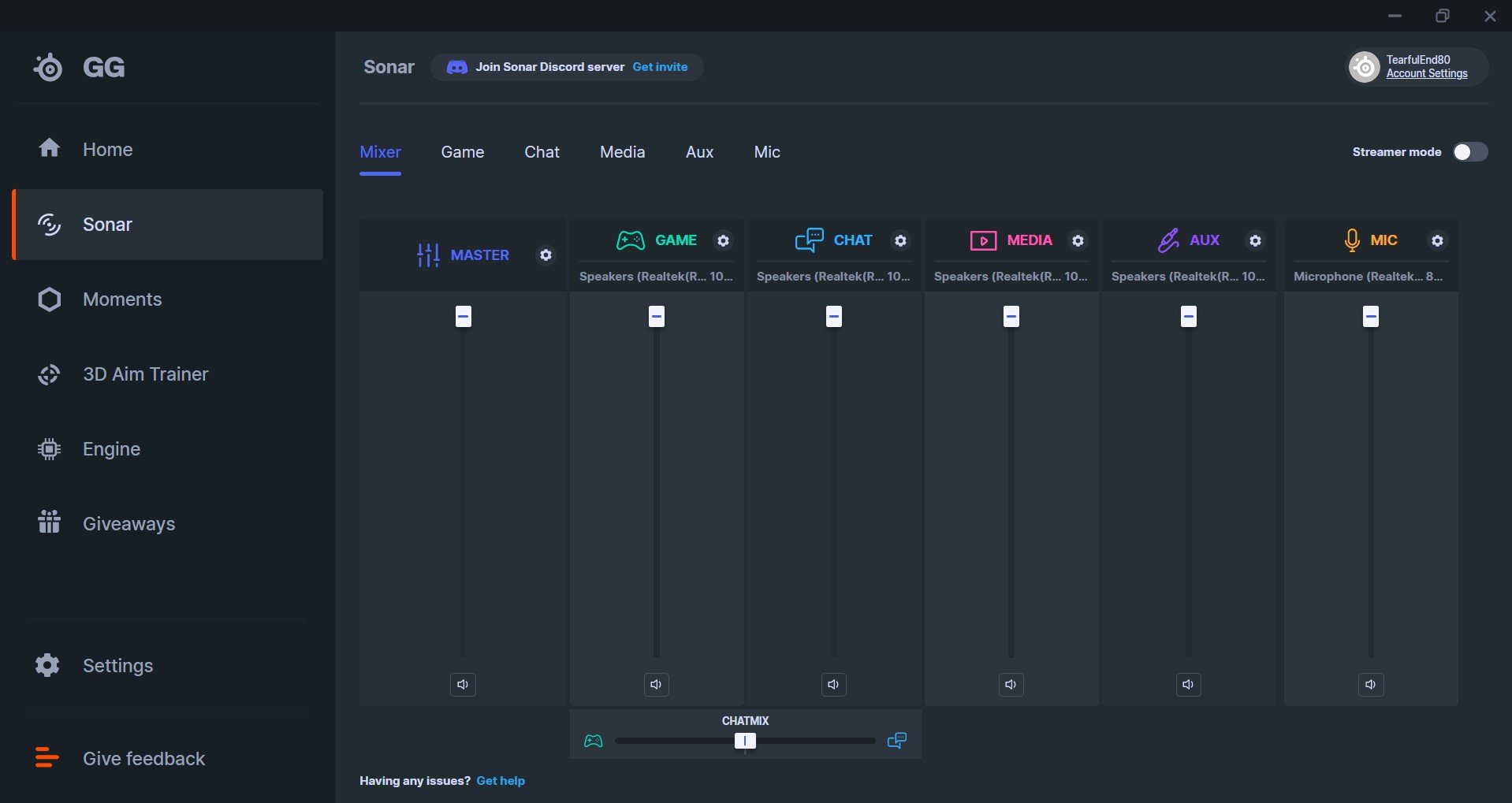
Task: Click the Master mixer sliders icon
Action: [x=428, y=255]
